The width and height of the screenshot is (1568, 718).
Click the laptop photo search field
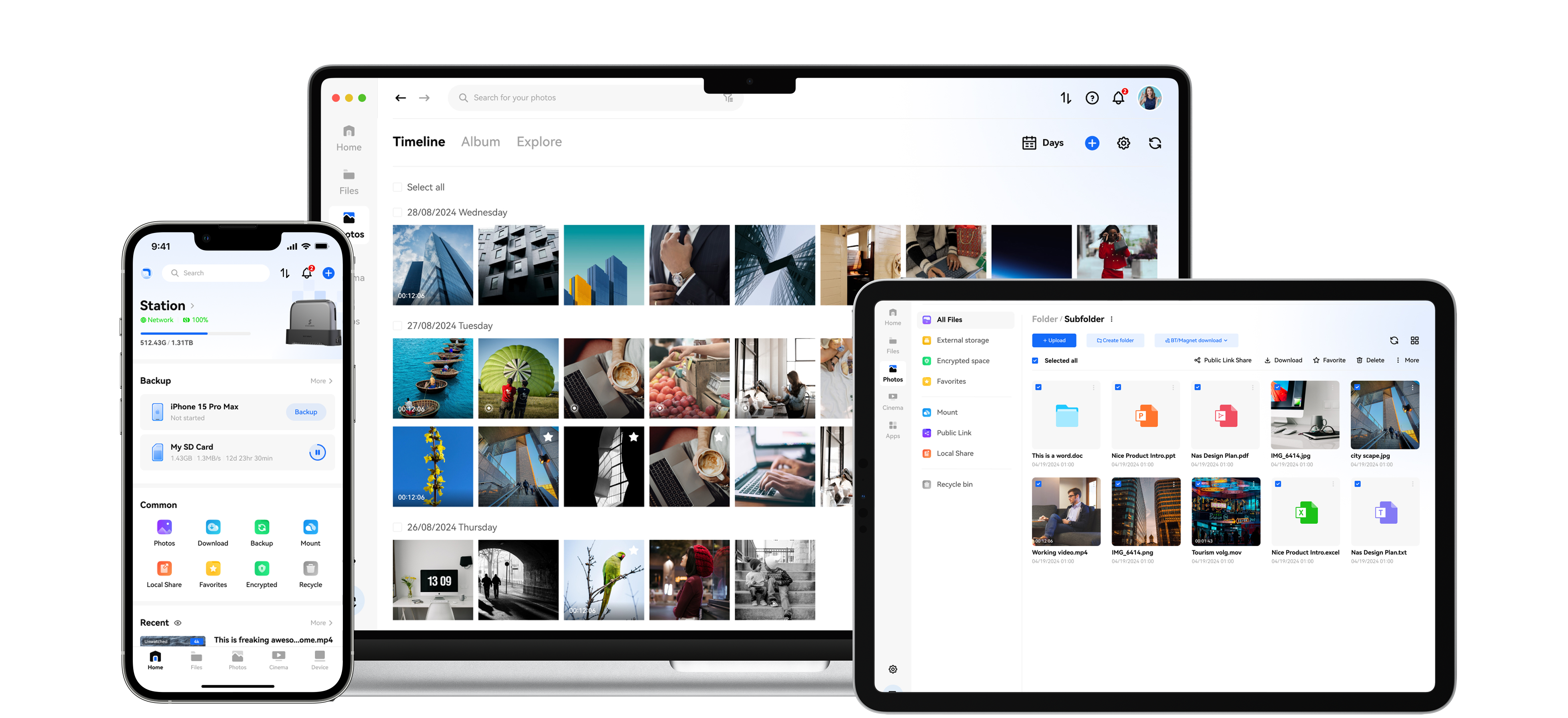[x=595, y=97]
